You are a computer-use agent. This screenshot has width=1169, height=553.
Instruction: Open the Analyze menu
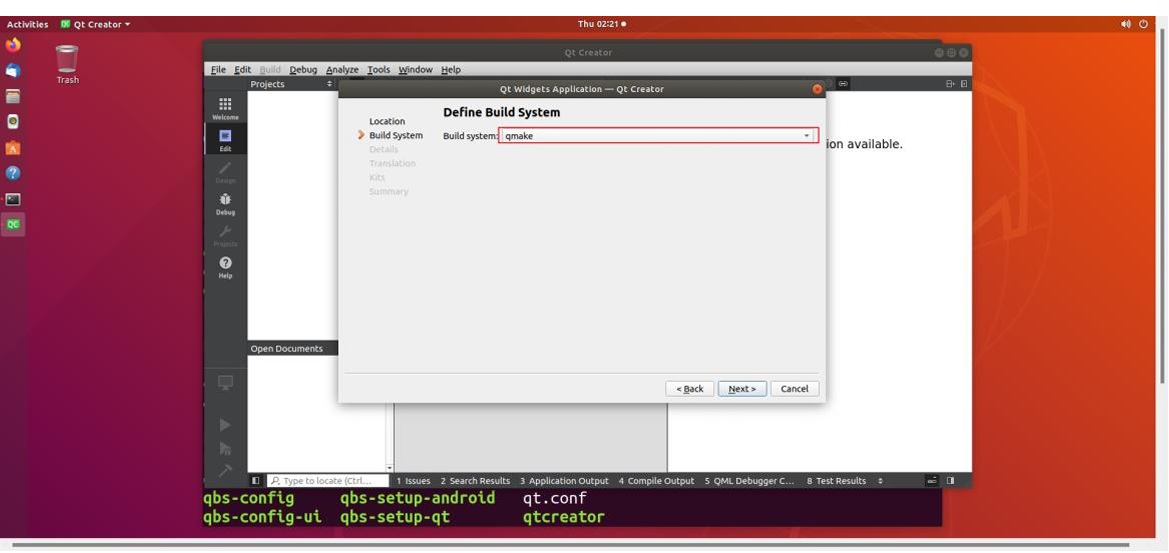[342, 69]
